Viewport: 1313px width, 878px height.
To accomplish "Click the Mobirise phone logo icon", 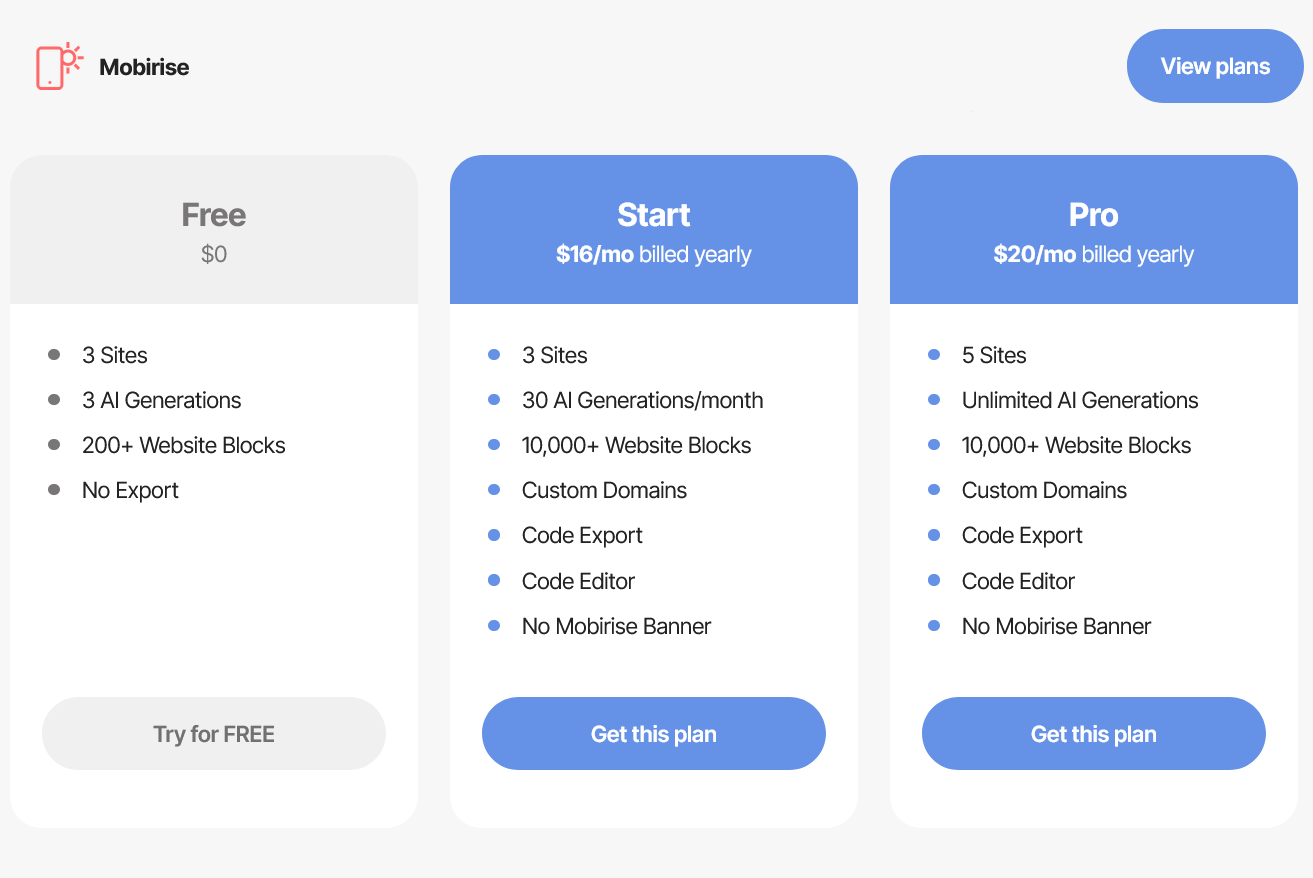I will 58,67.
